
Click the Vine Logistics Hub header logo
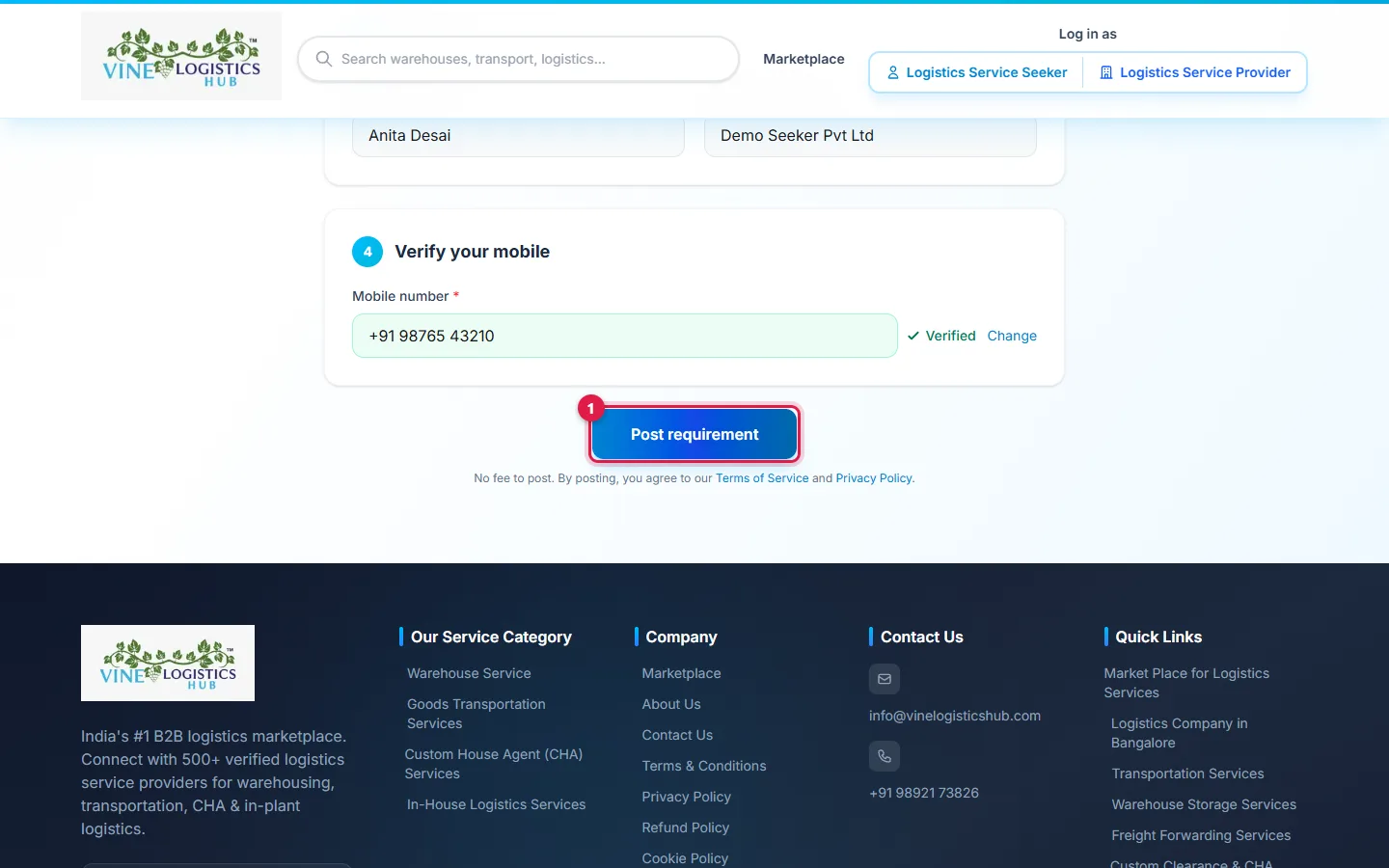tap(181, 57)
